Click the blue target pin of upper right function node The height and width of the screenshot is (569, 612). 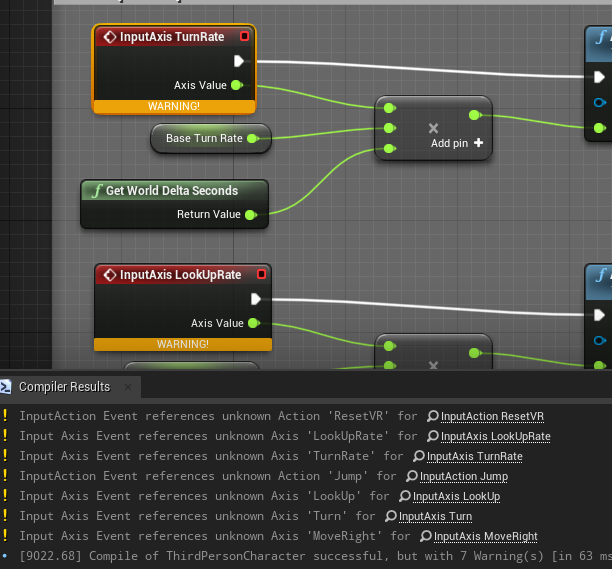click(600, 103)
